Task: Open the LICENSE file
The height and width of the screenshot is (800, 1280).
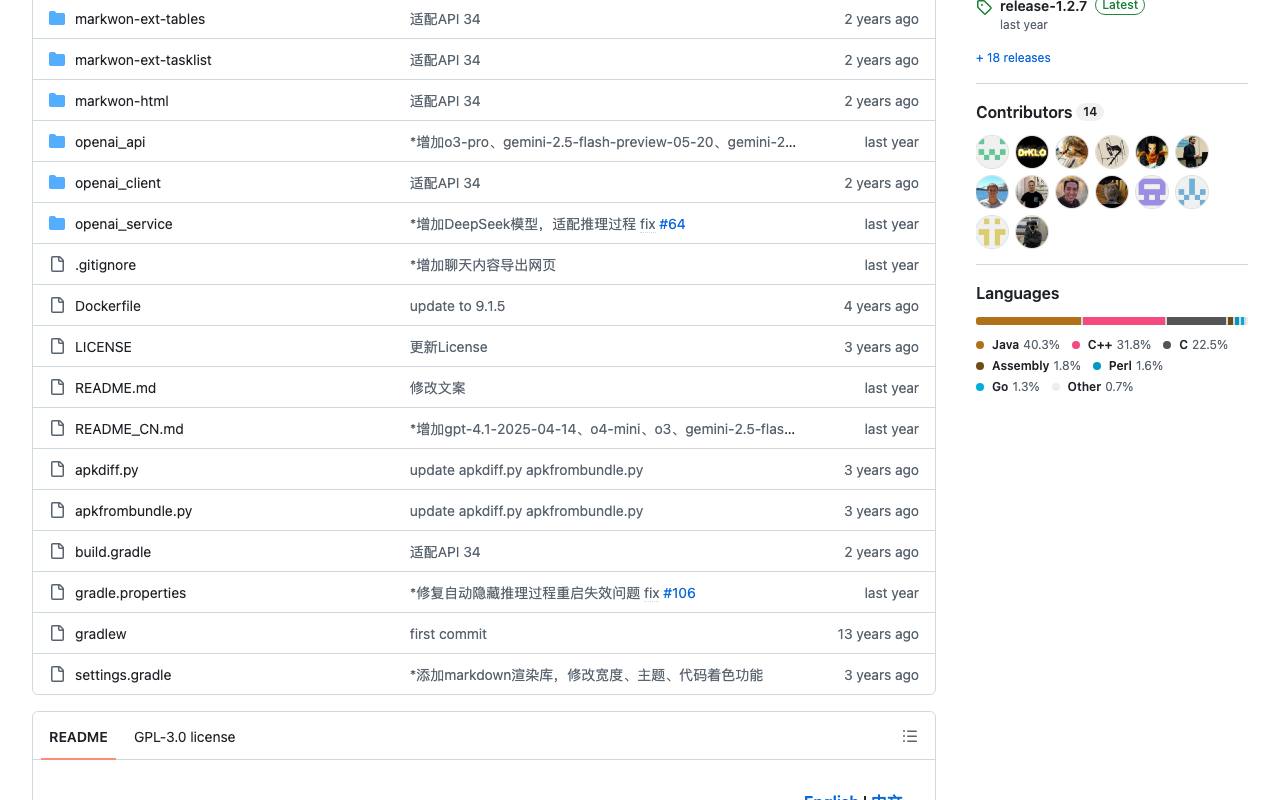Action: click(103, 347)
